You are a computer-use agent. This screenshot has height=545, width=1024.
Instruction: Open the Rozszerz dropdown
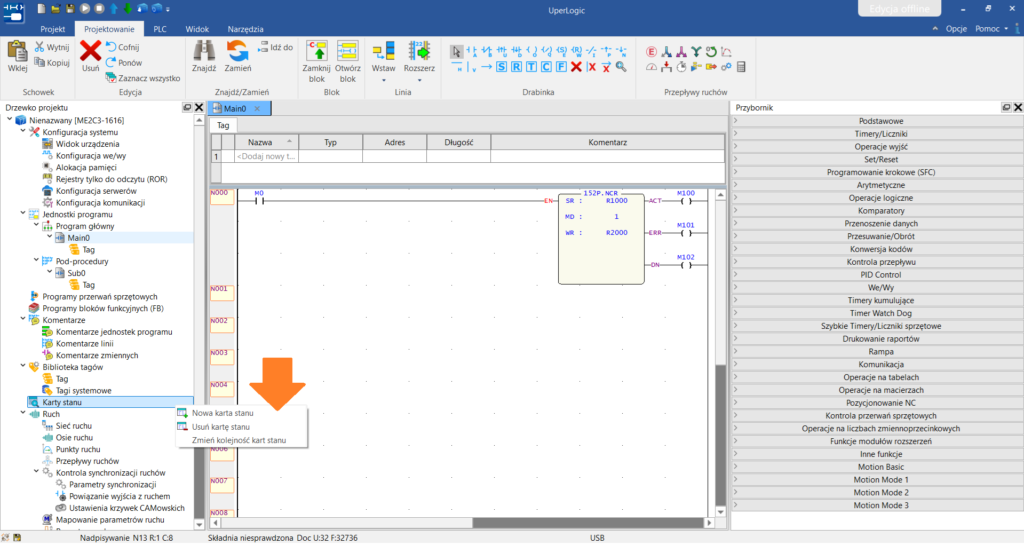pyautogui.click(x=419, y=80)
